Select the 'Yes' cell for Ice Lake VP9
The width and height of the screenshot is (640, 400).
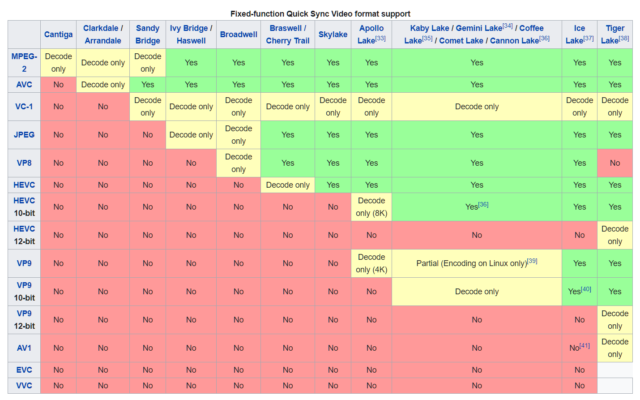(x=580, y=263)
